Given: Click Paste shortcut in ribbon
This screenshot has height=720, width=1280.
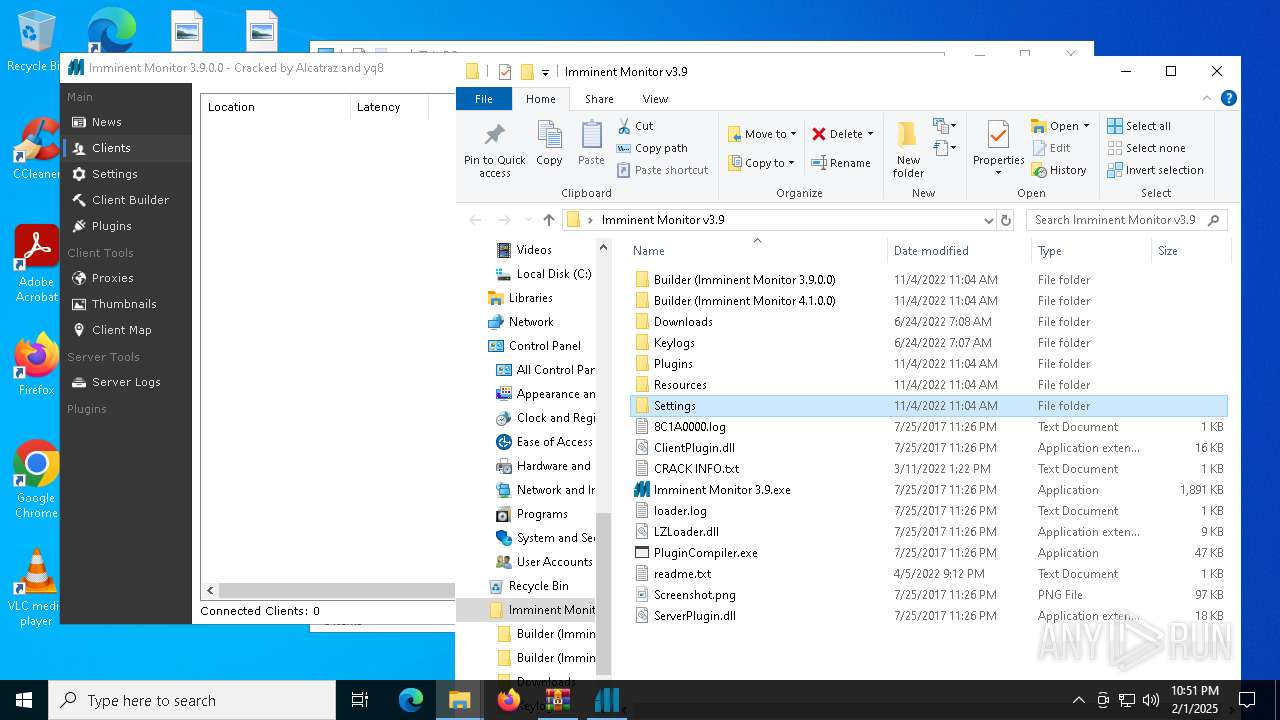Looking at the screenshot, I should click(x=662, y=170).
